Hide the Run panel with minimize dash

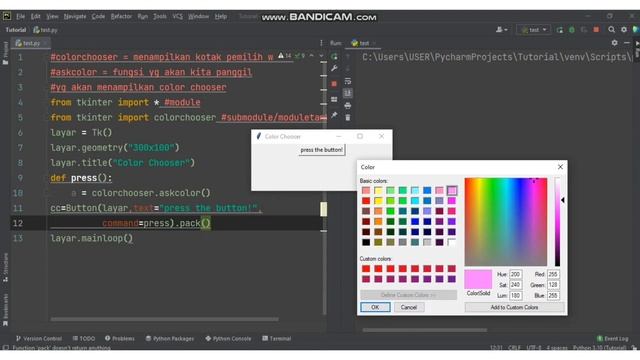[x=627, y=43]
